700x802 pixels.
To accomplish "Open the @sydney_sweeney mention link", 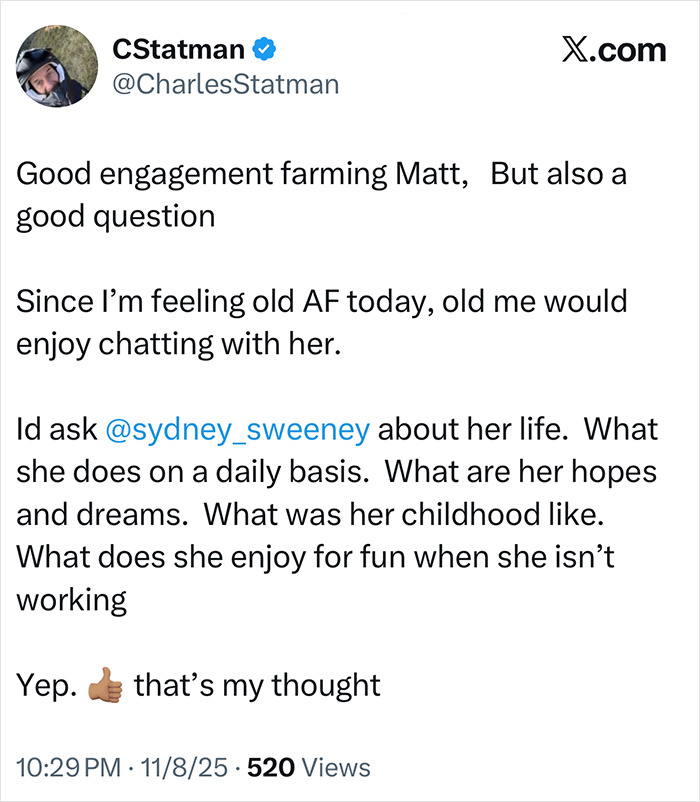I will tap(235, 429).
